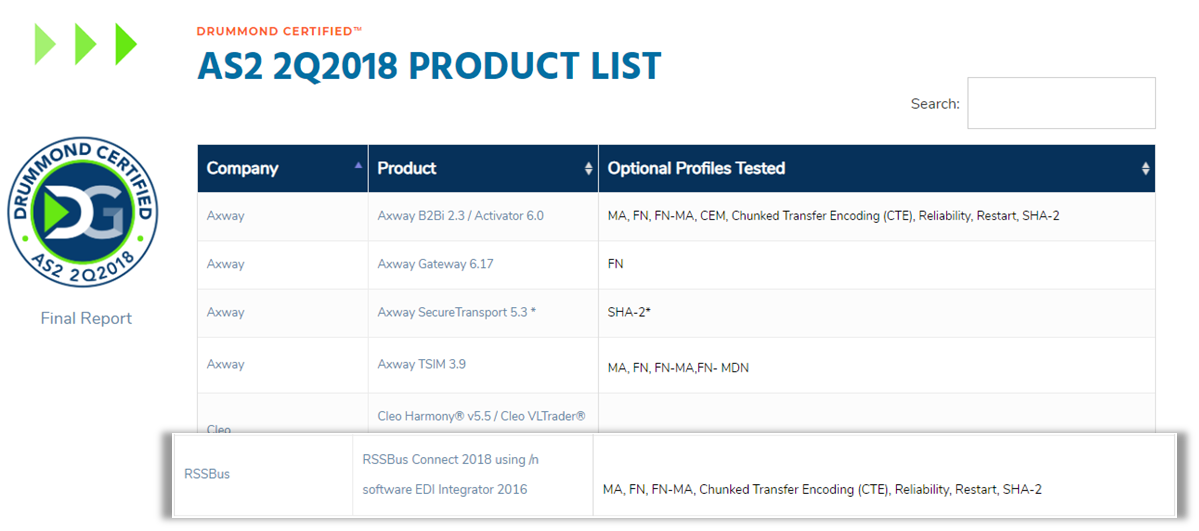The height and width of the screenshot is (531, 1199).
Task: Open the Axway TSIM 3.9 product link
Action: (x=421, y=364)
